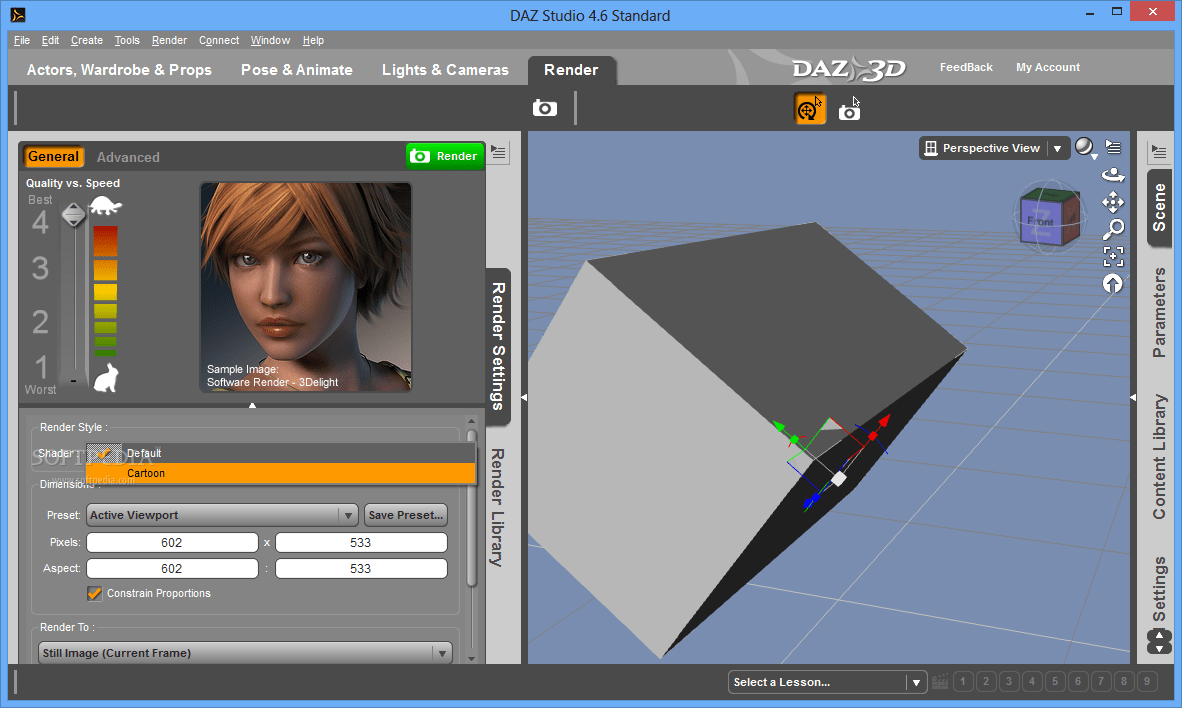Select the Cartoon shader option
The width and height of the screenshot is (1182, 708).
[x=146, y=473]
